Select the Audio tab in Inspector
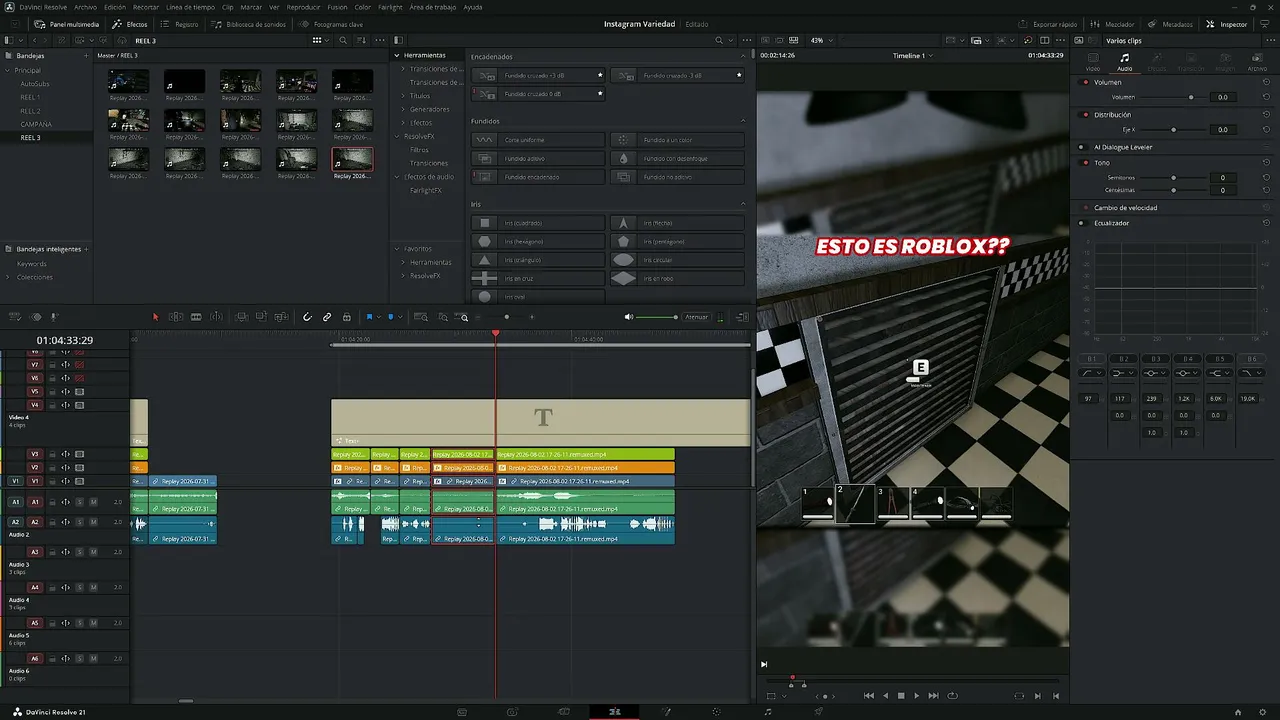Viewport: 1280px width, 720px height. click(1124, 62)
